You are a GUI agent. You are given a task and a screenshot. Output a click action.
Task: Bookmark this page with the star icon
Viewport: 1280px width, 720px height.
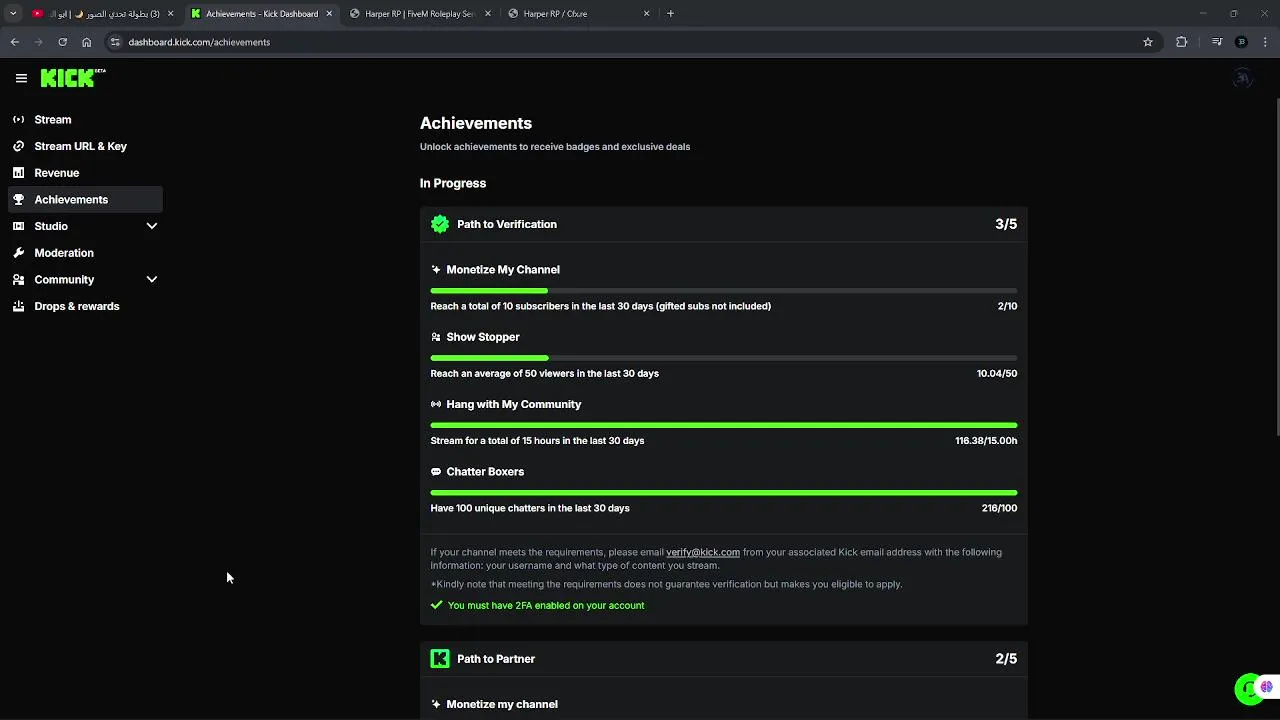click(1148, 42)
